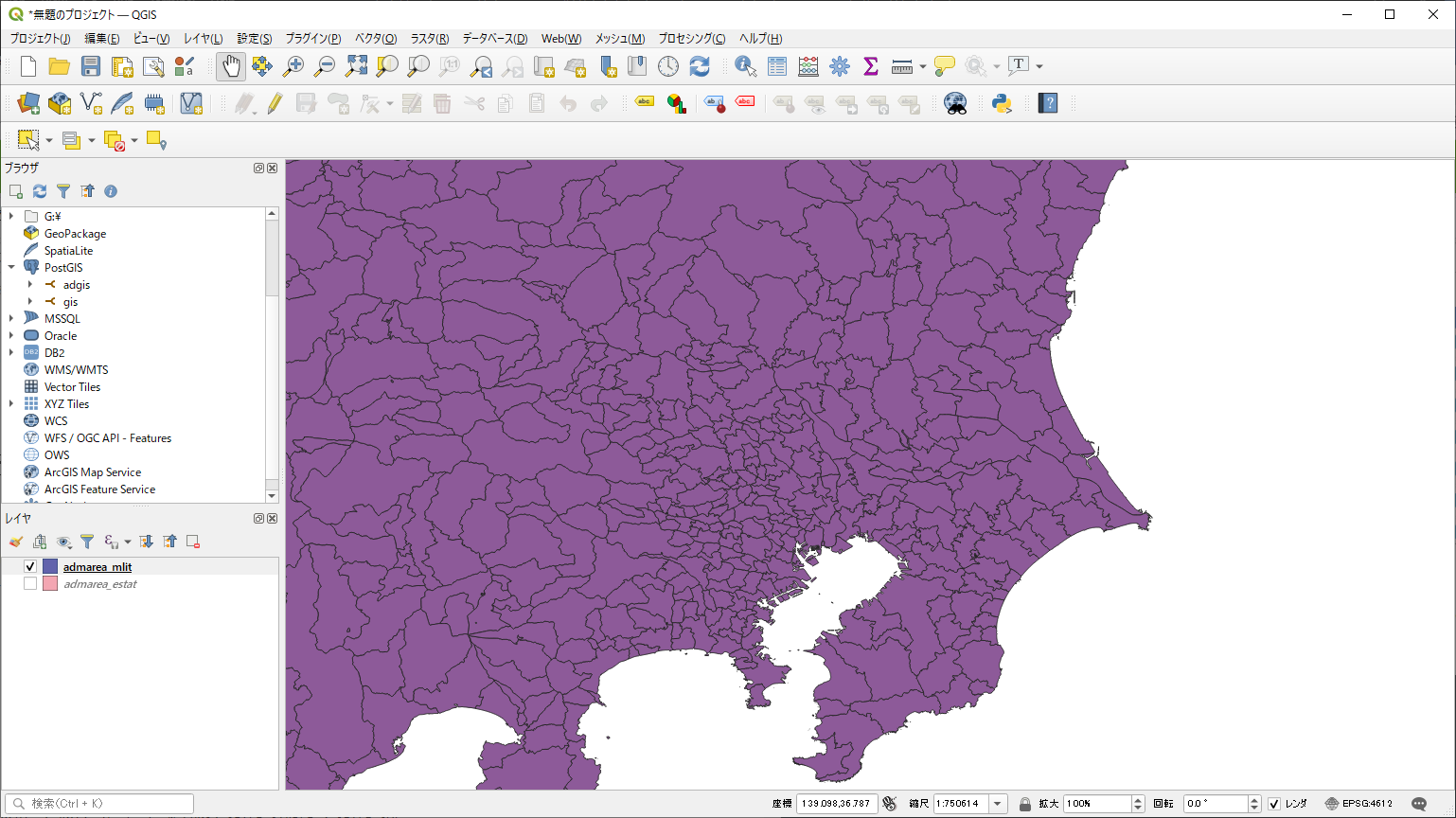Click admarea_estat pink color swatch
The image size is (1456, 818).
click(50, 584)
